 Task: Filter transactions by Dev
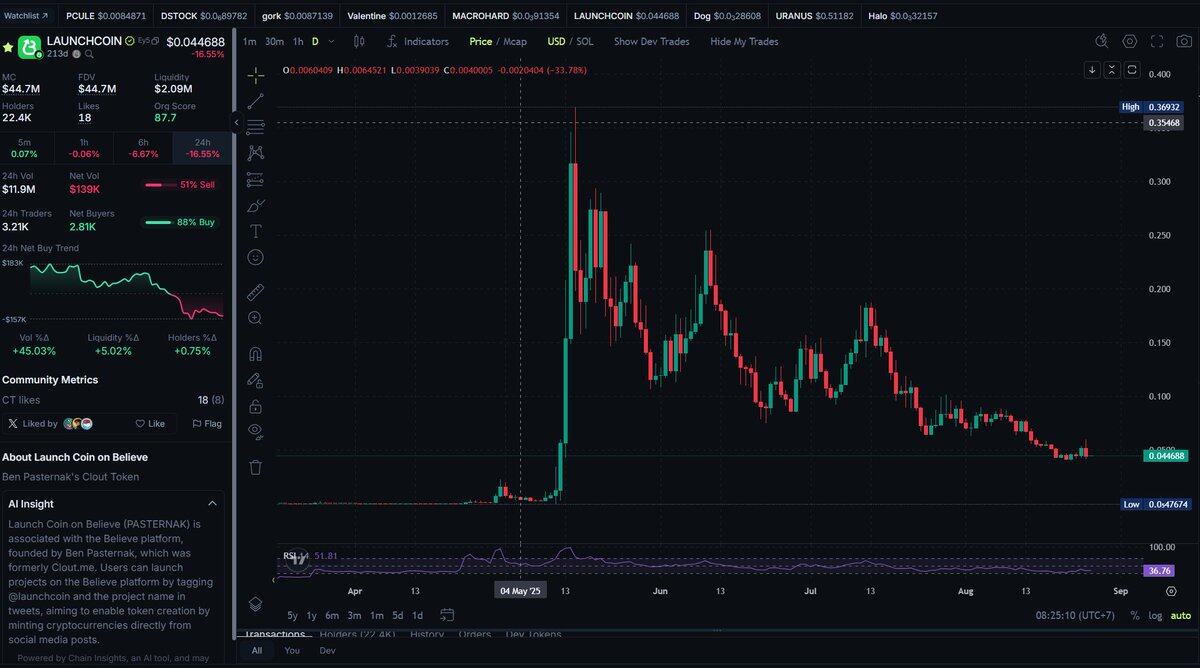coord(327,650)
